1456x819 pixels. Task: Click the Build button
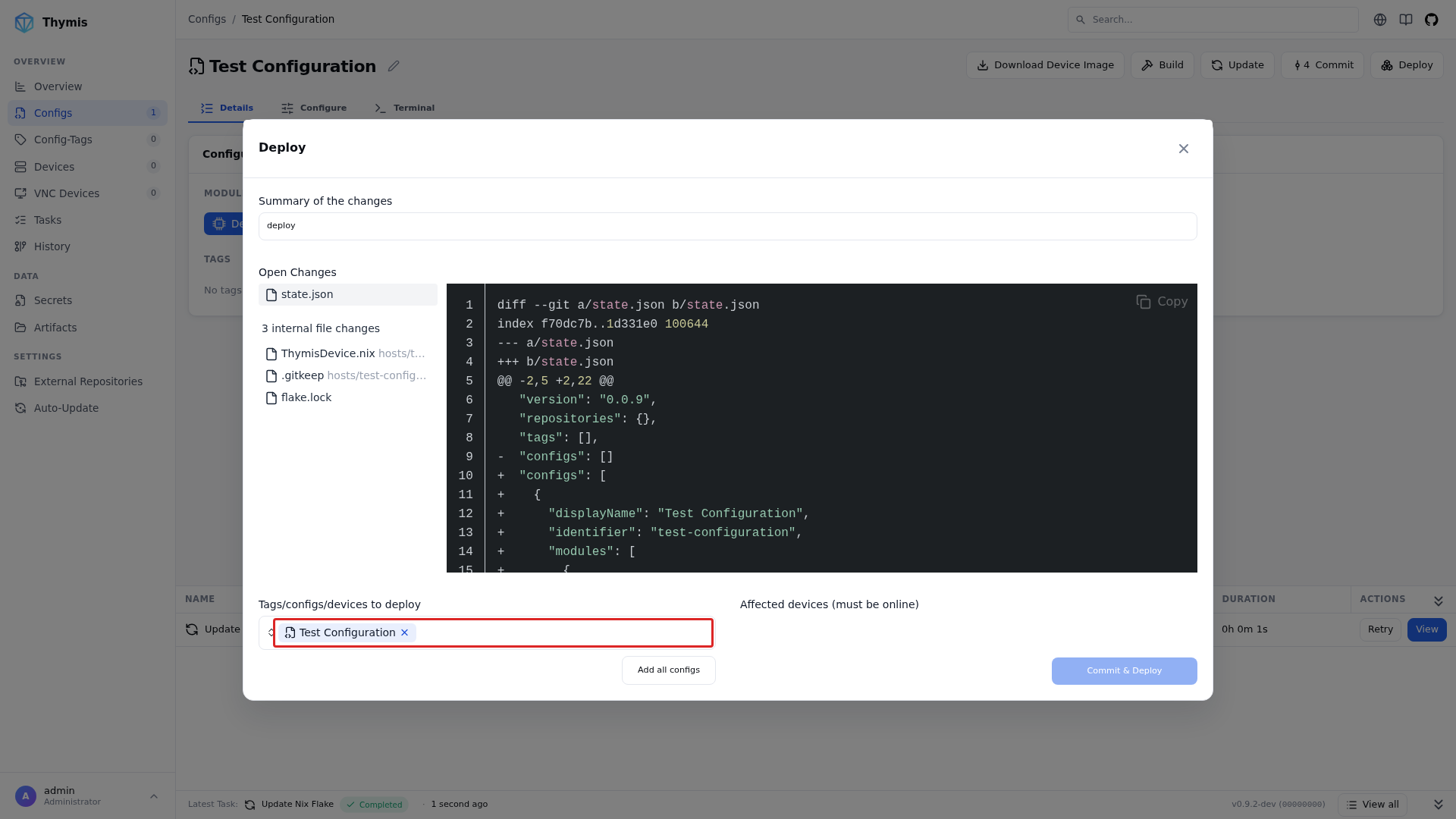click(x=1163, y=65)
